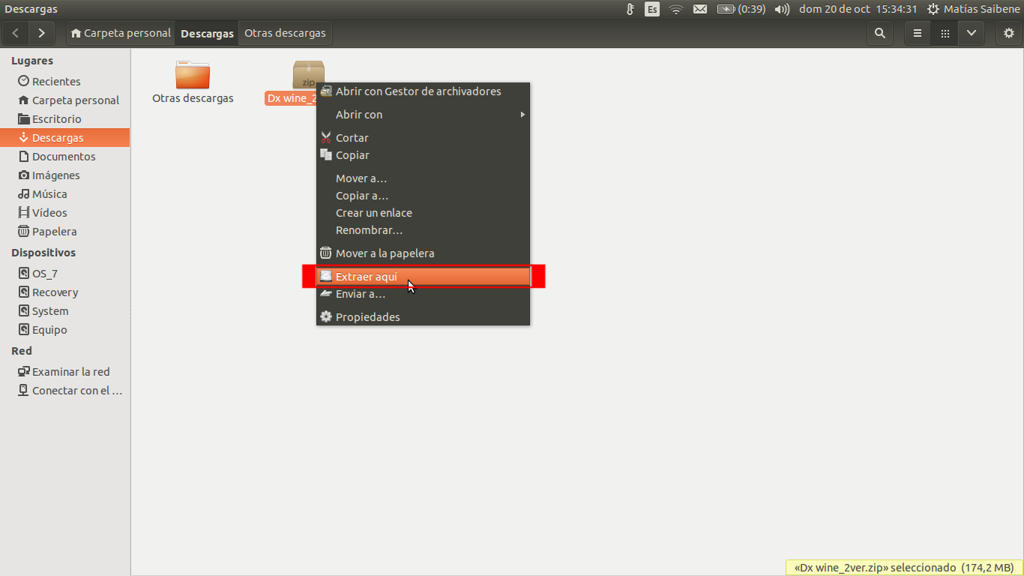This screenshot has height=576, width=1024.
Task: Open the Matías Saibene session menu
Action: point(974,9)
